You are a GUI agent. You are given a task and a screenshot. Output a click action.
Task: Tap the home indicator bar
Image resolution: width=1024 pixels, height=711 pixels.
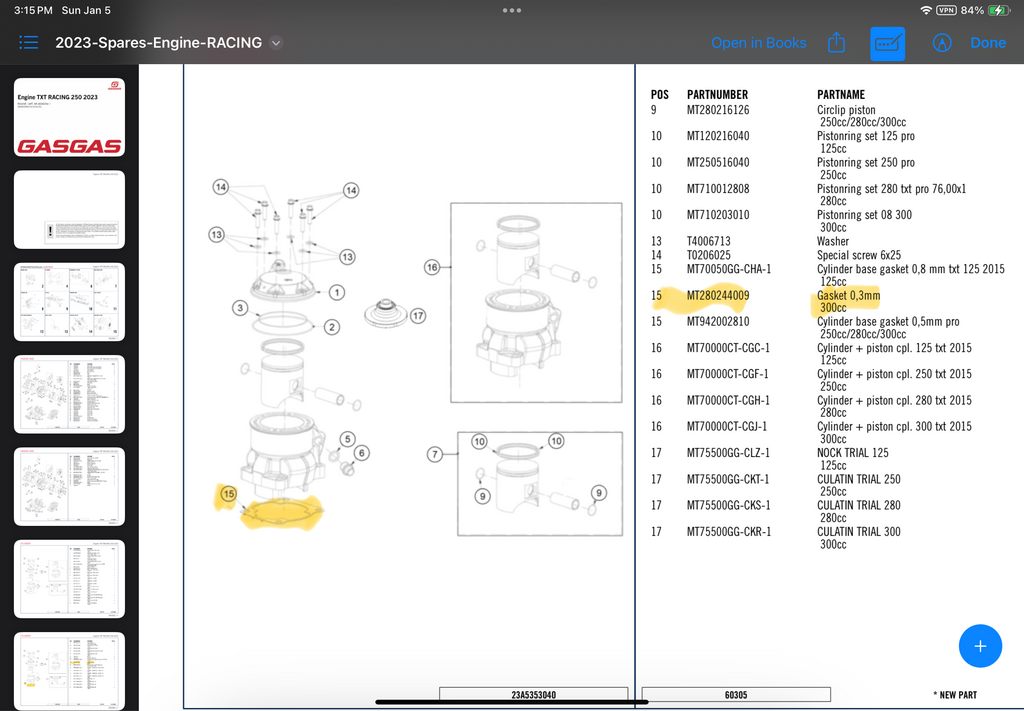512,702
